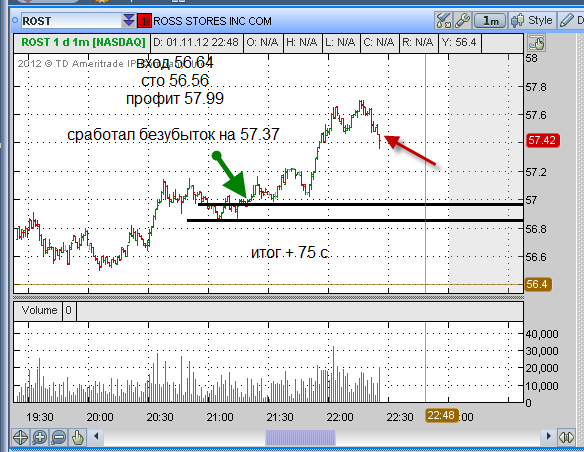Click the horizontal scrollbar thumb

click(x=300, y=437)
